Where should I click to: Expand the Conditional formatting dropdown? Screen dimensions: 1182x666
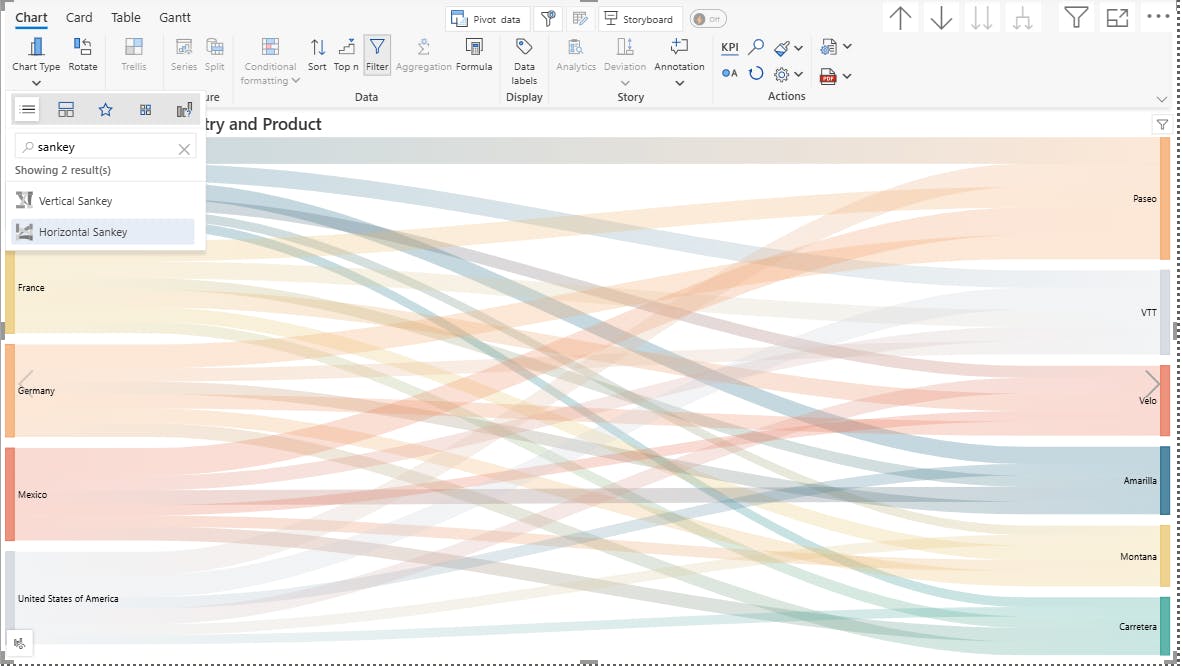(x=296, y=81)
